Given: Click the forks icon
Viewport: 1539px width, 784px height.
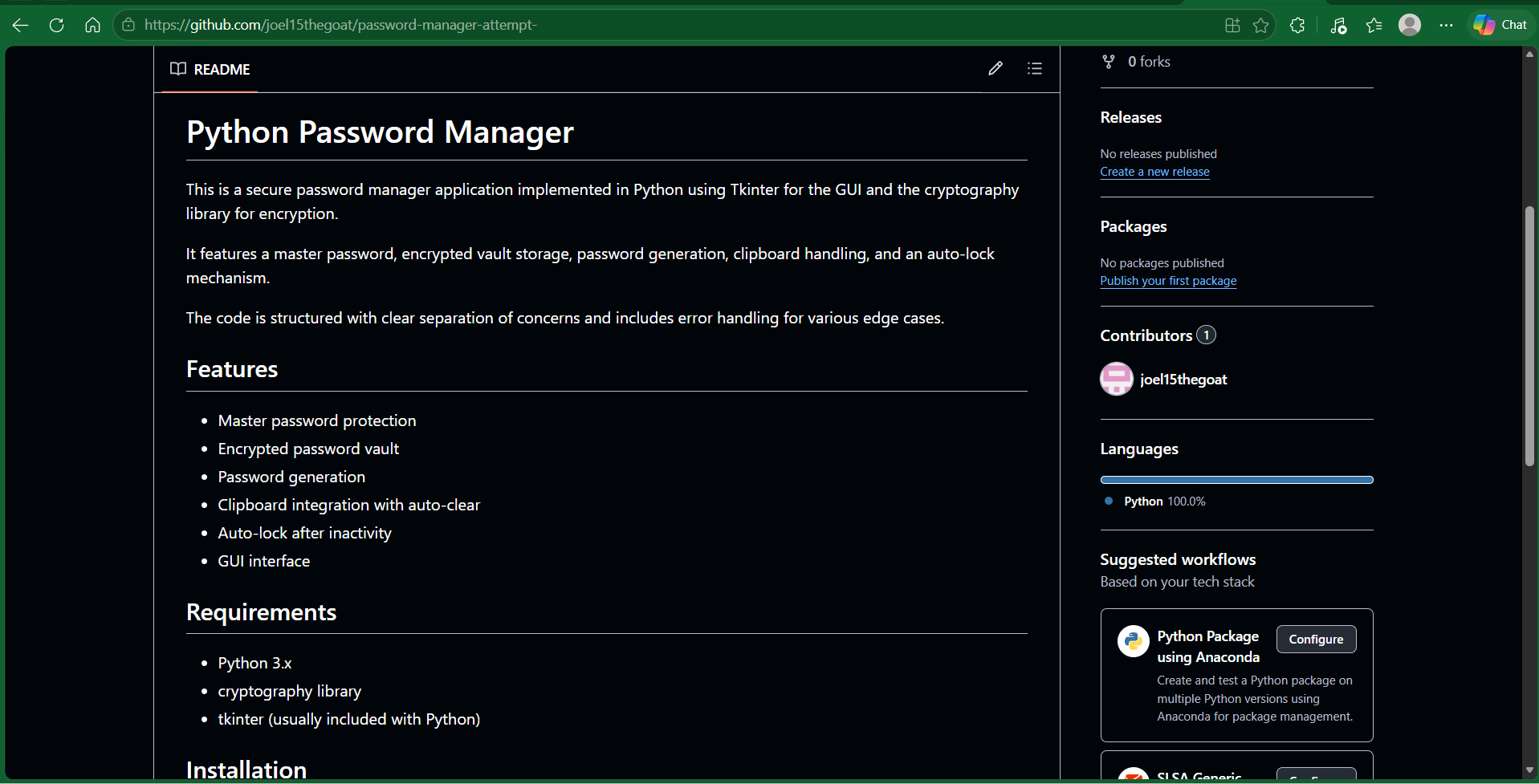Looking at the screenshot, I should point(1109,62).
